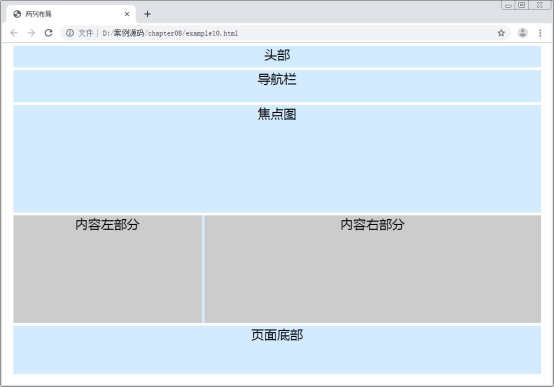The image size is (554, 387).
Task: Minimize the browser window
Action: click(x=508, y=5)
